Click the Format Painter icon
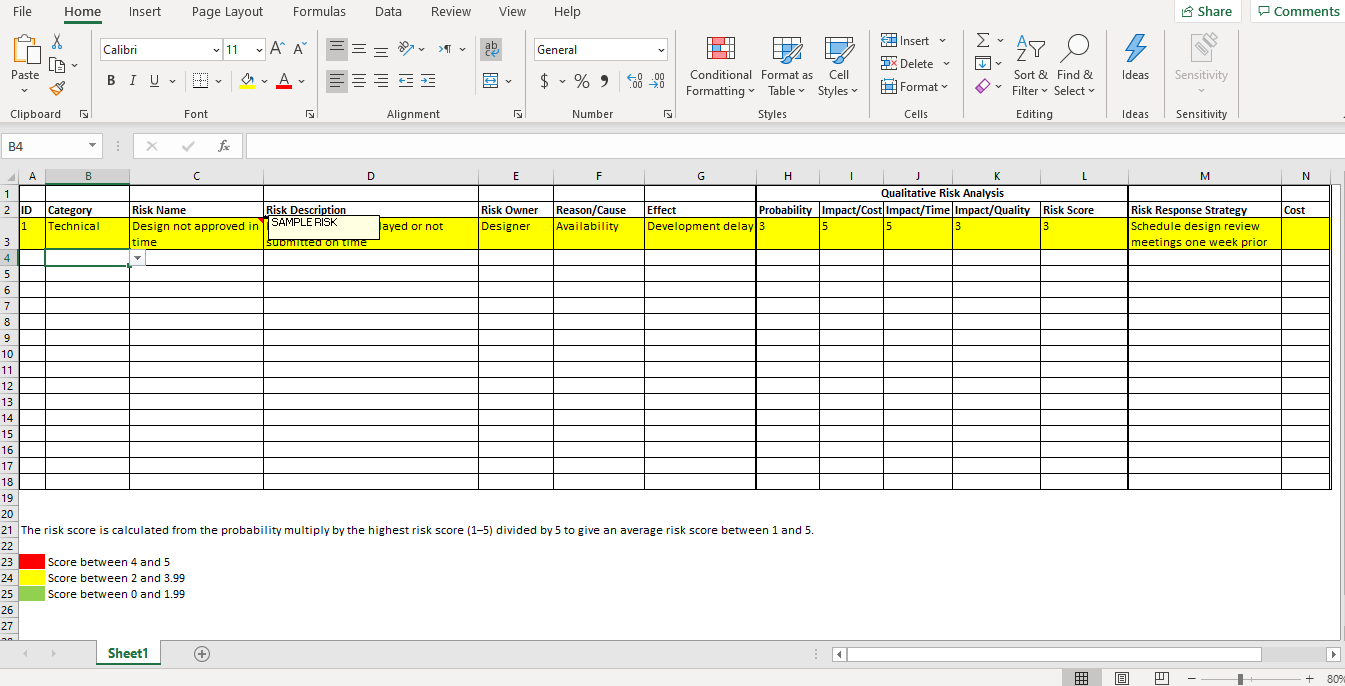Viewport: 1345px width, 686px height. (58, 88)
